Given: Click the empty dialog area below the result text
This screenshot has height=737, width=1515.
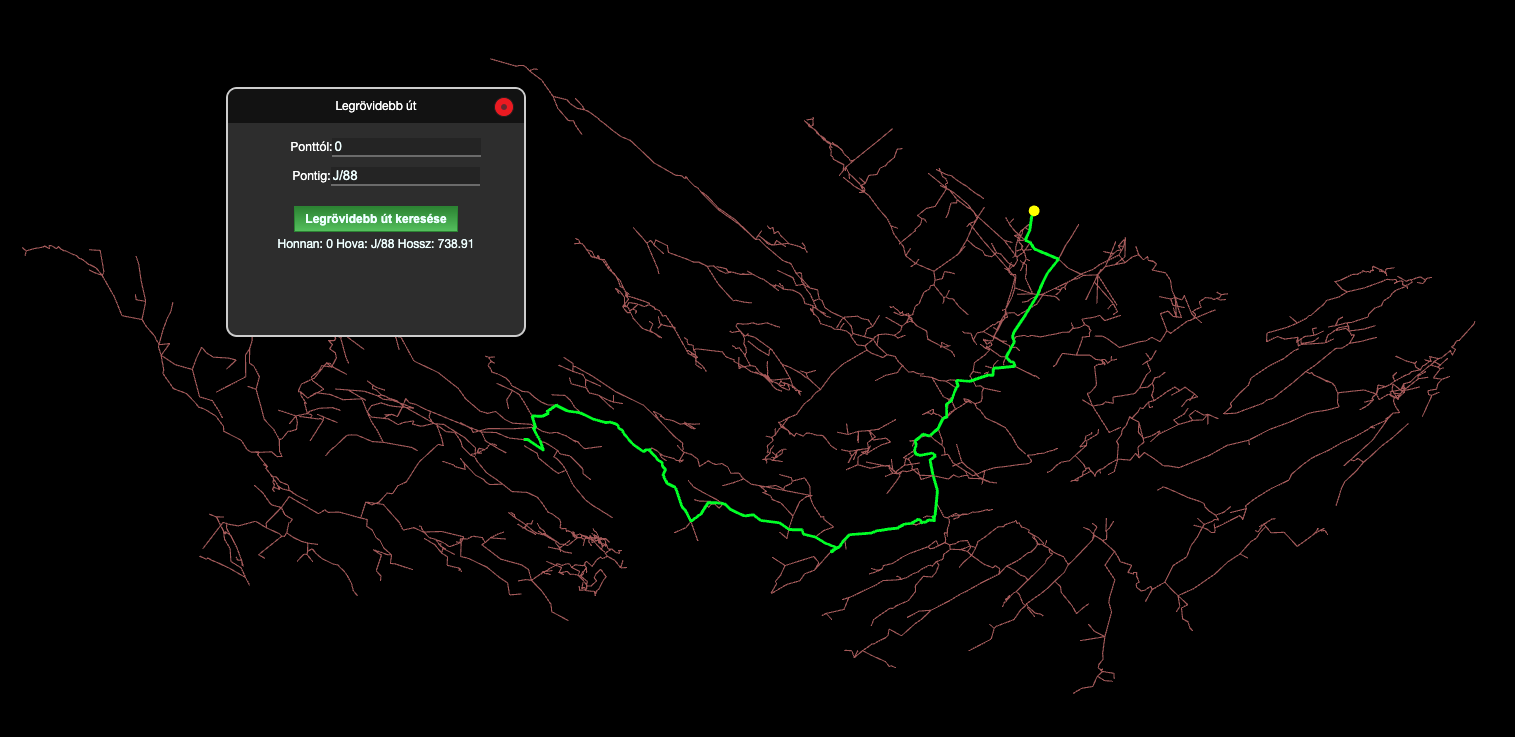Looking at the screenshot, I should tap(375, 295).
